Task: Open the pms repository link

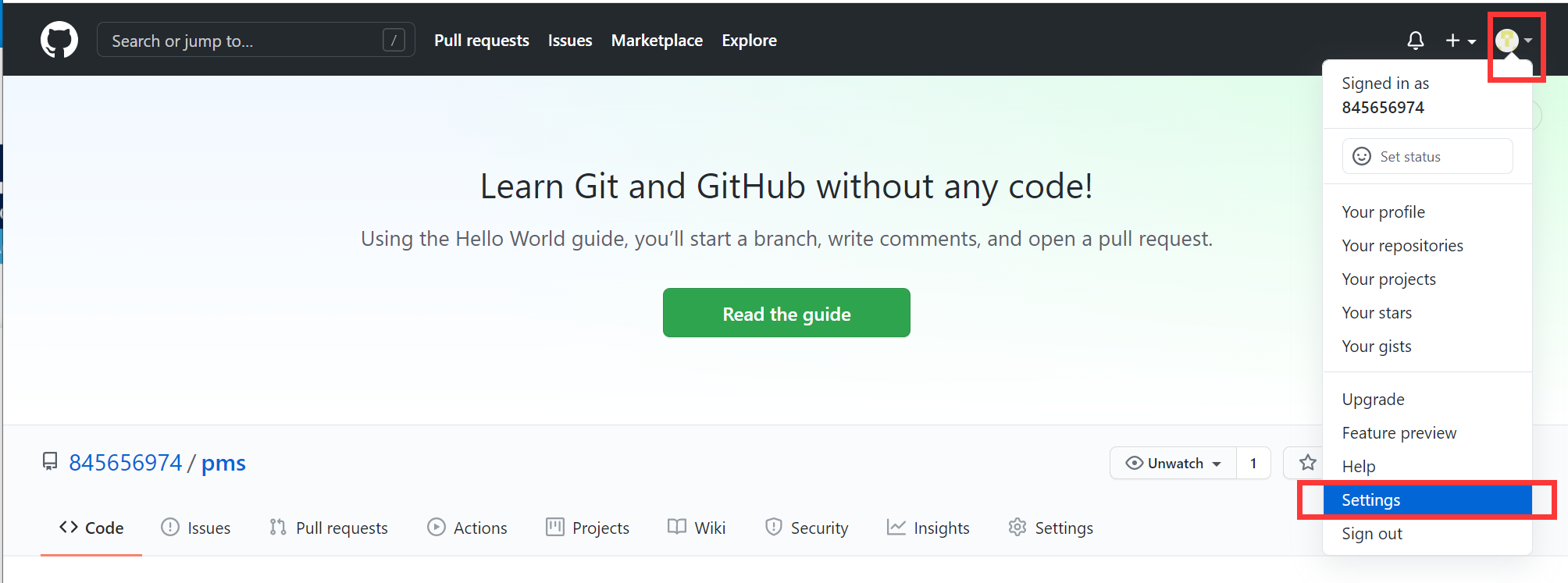Action: point(223,463)
